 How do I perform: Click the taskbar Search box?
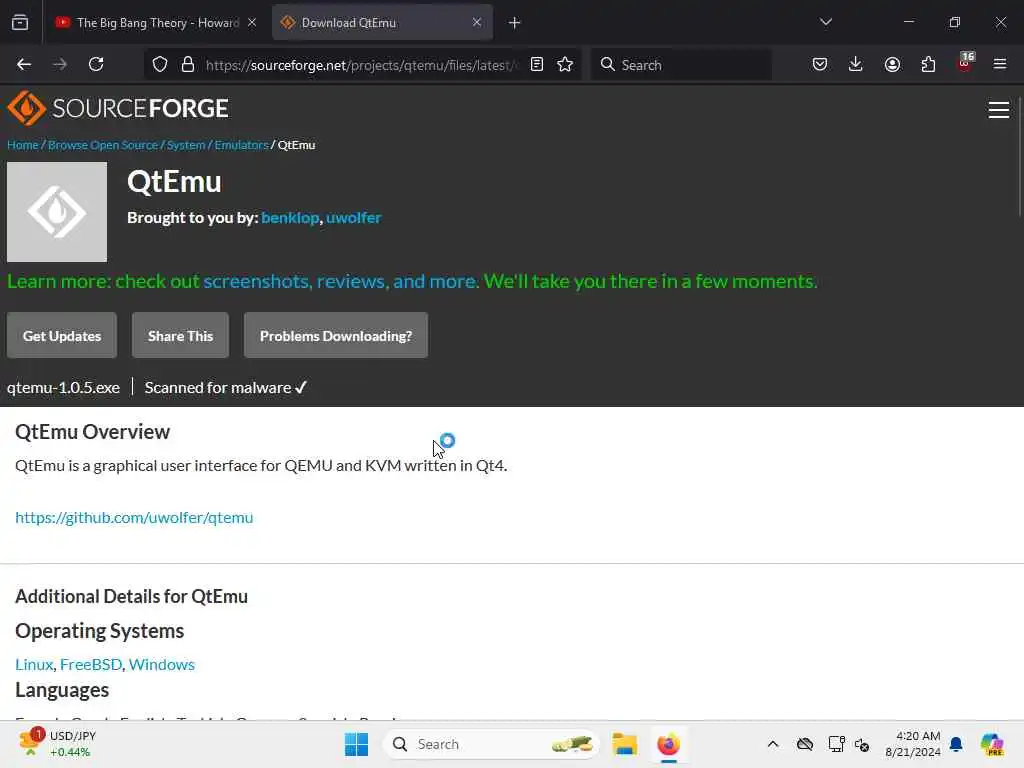coord(491,744)
